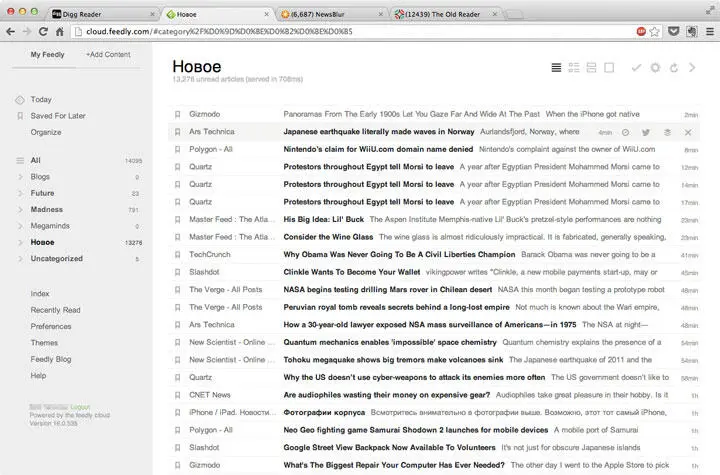
Task: Switch to Digg Reader browser tab
Action: tap(103, 14)
